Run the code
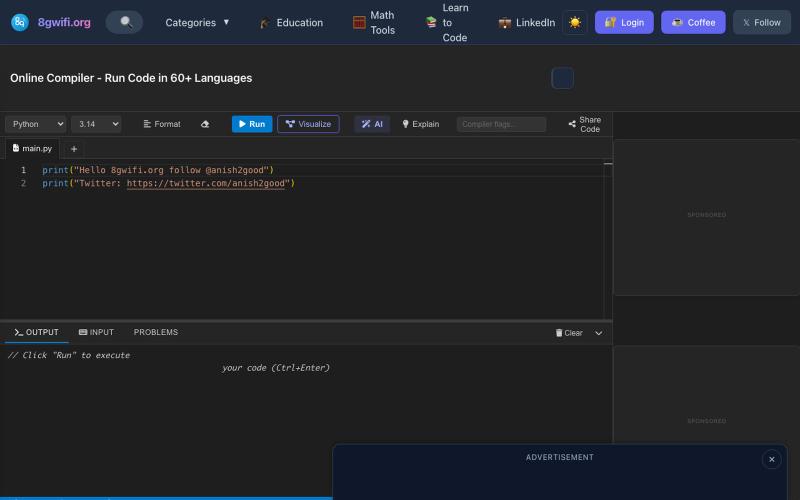Image resolution: width=800 pixels, height=500 pixels. click(x=252, y=124)
